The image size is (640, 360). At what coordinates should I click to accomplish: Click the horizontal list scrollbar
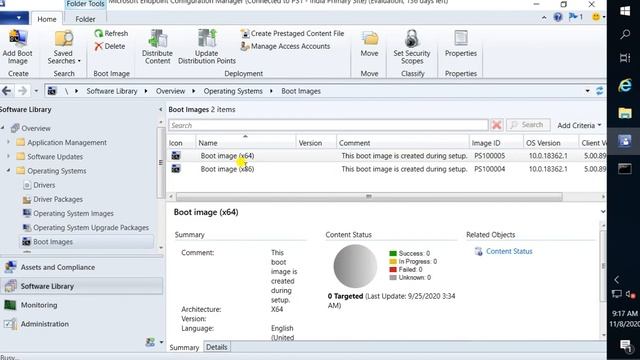point(369,197)
